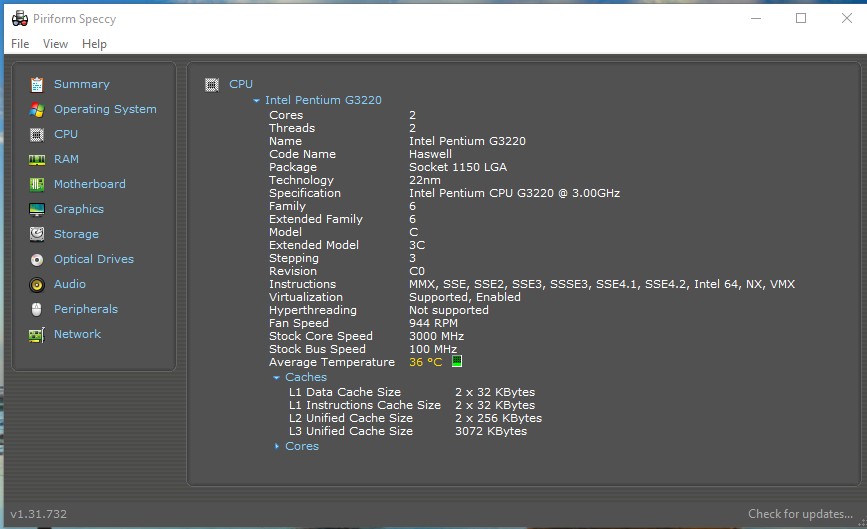Open the Optical Drives section

(94, 259)
